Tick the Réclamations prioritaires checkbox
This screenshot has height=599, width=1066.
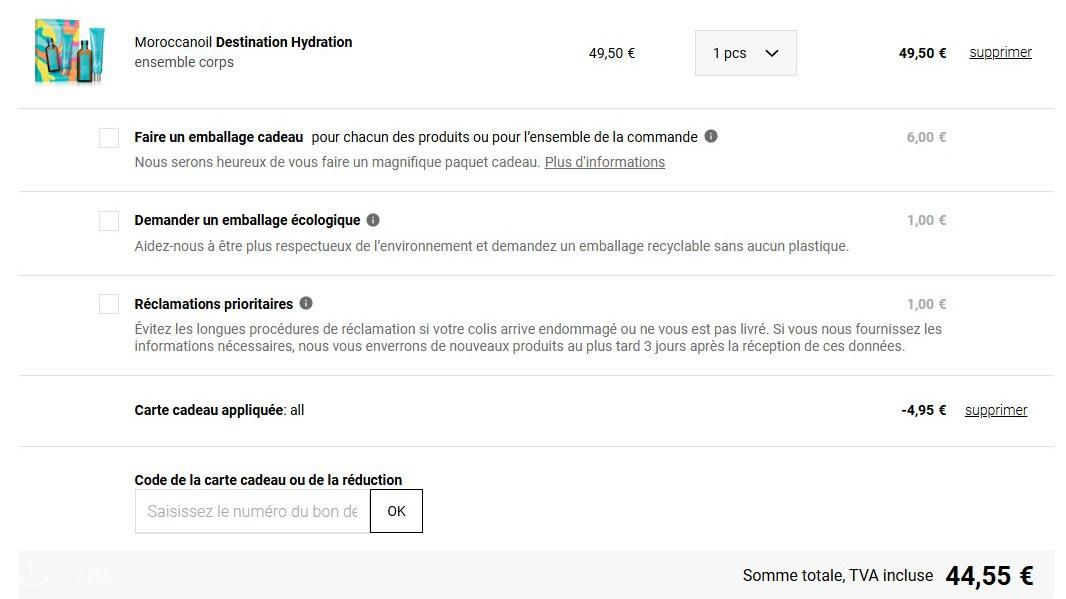tap(109, 304)
